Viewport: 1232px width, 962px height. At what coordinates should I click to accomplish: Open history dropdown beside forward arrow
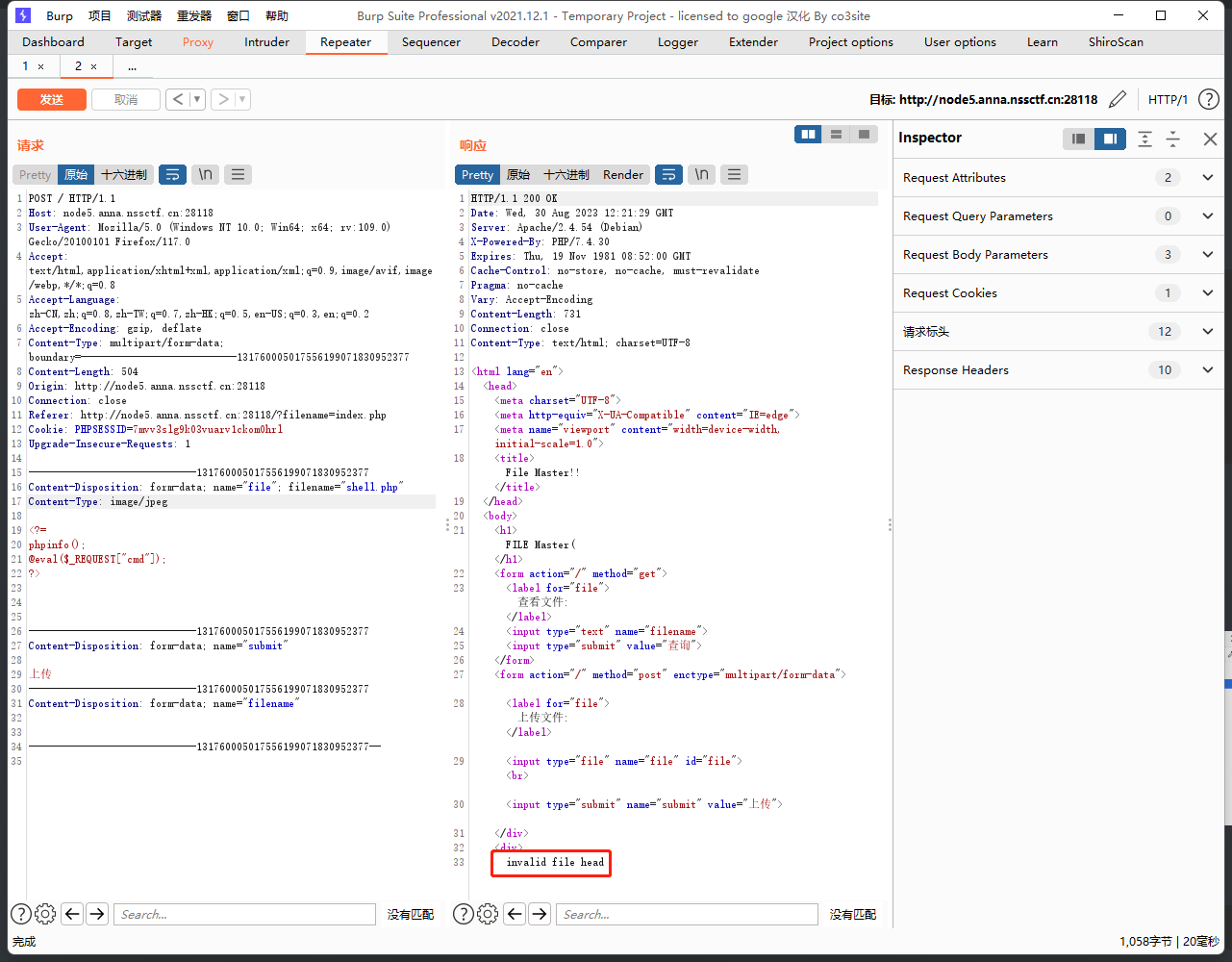[242, 99]
